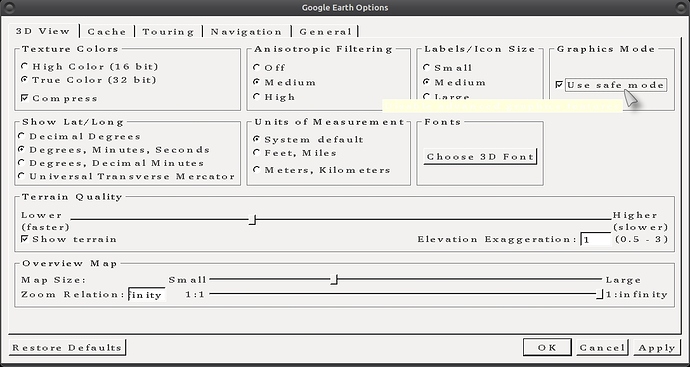The width and height of the screenshot is (690, 367).
Task: Open the Cache tab
Action: (107, 32)
